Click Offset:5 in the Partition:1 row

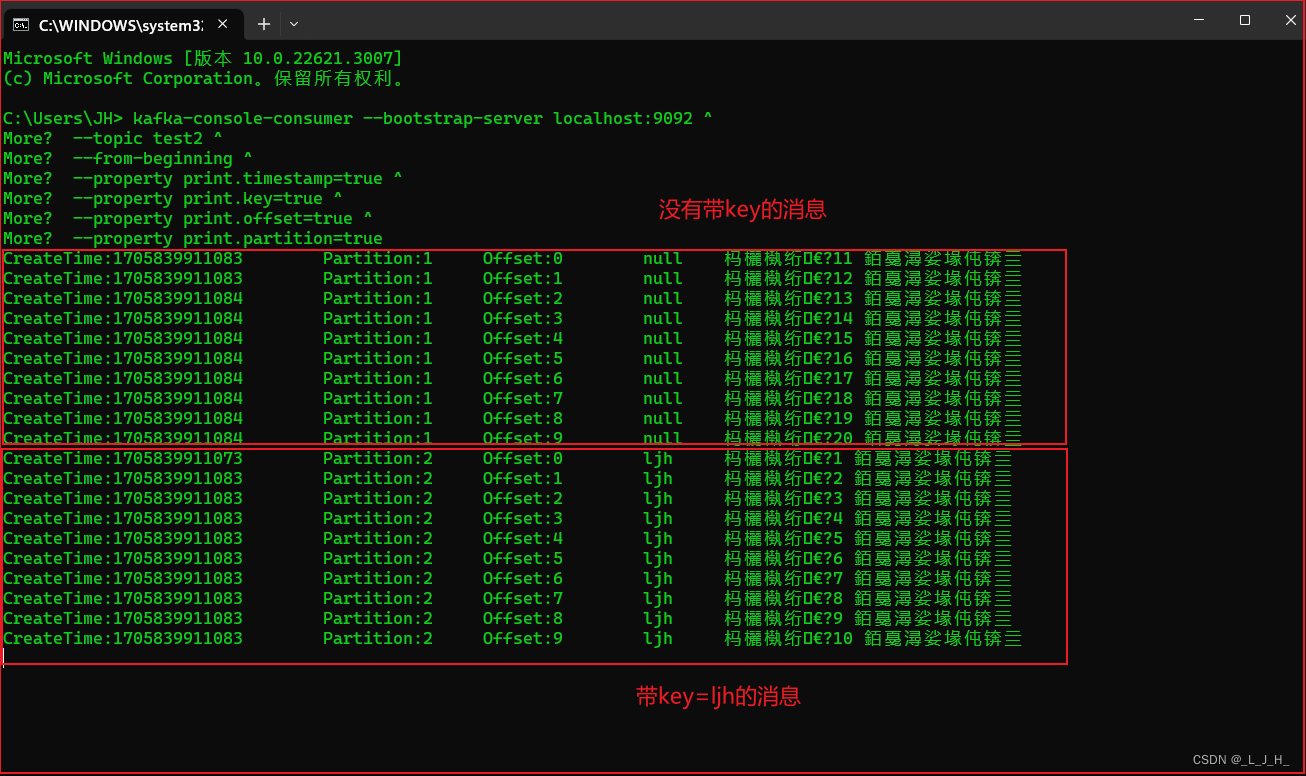(523, 358)
